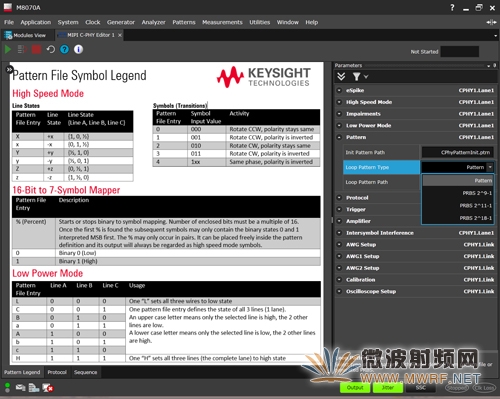Image resolution: width=500 pixels, height=399 pixels.
Task: Close the MIPI C-PHY Editor 1 tab
Action: point(120,35)
